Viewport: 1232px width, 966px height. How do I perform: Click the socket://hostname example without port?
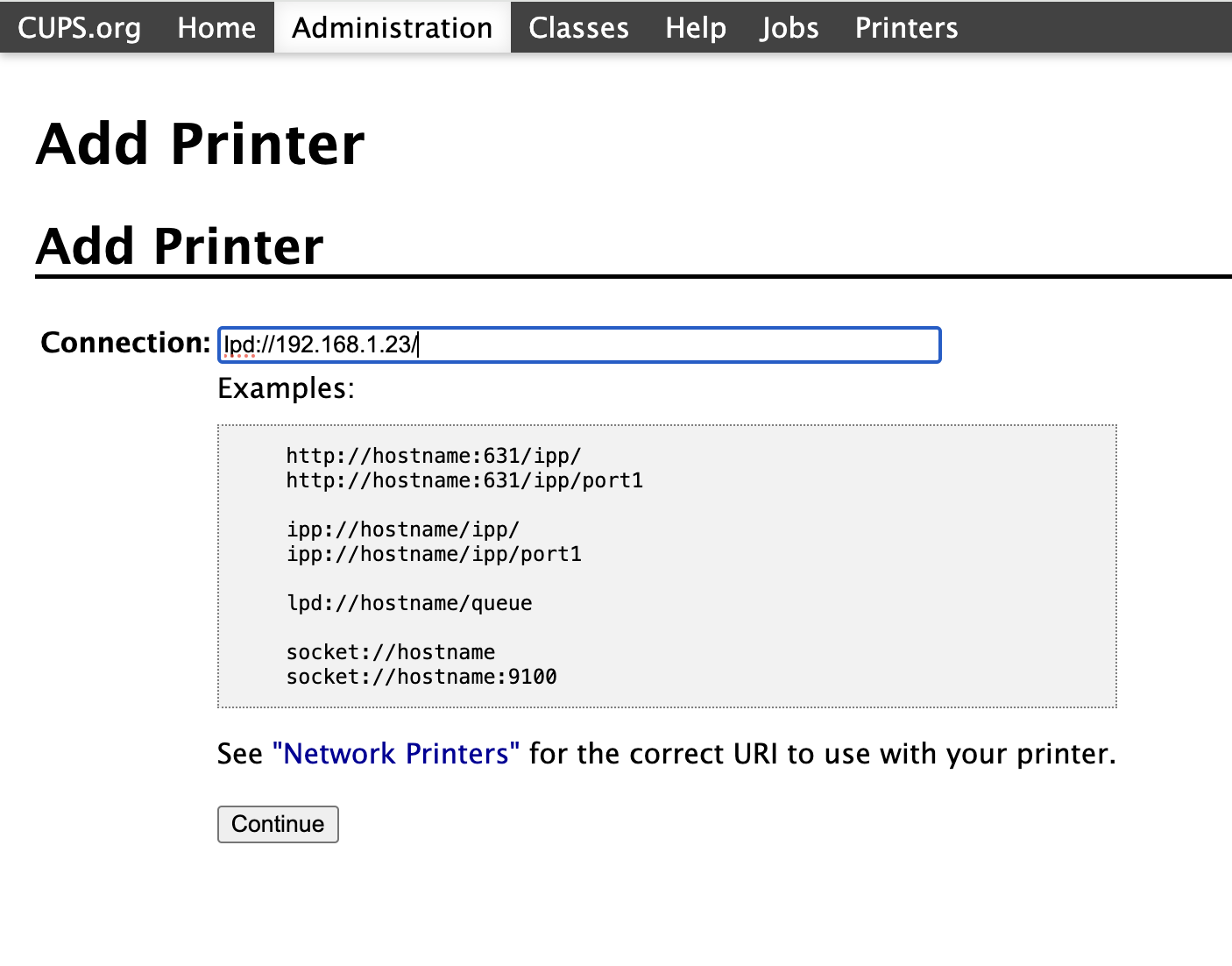click(x=391, y=652)
